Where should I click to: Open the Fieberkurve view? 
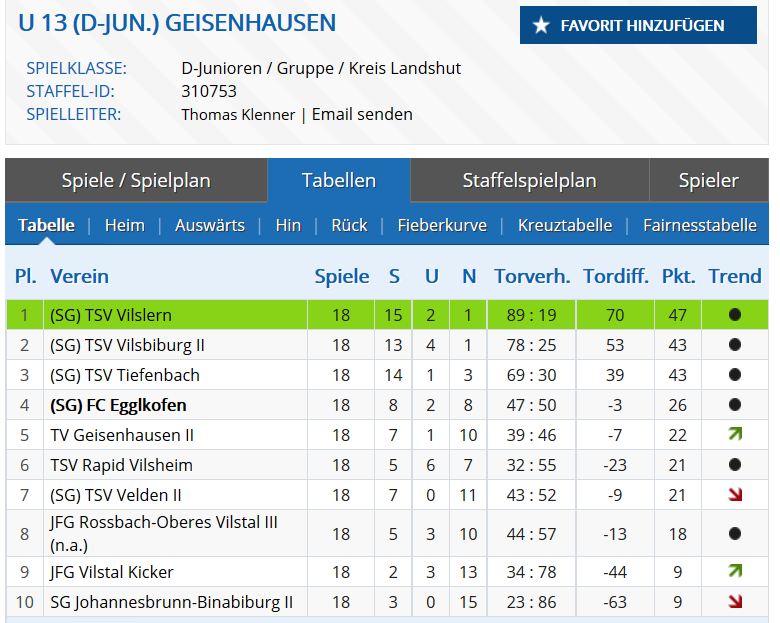(442, 225)
